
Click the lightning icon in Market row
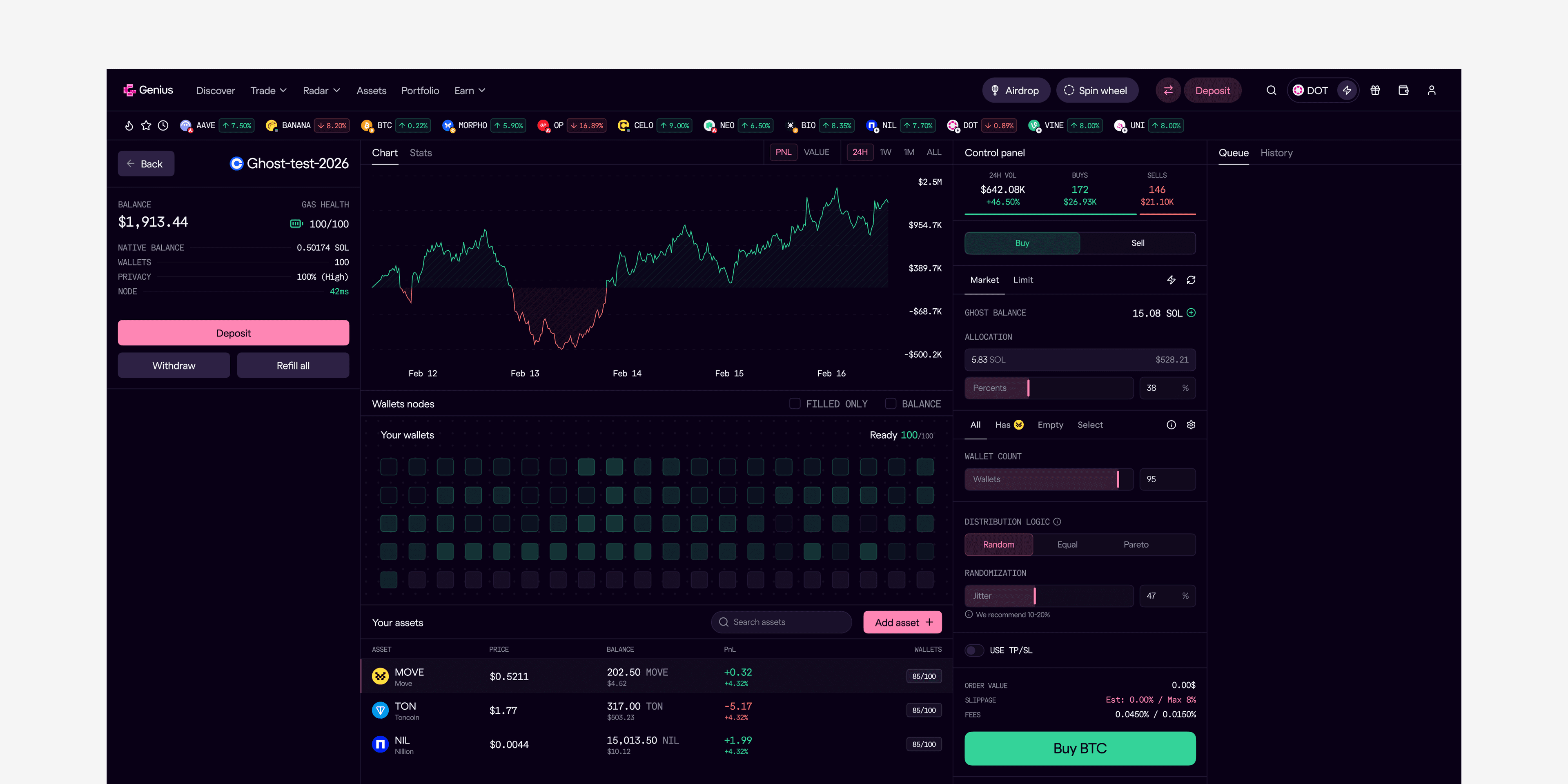tap(1171, 280)
